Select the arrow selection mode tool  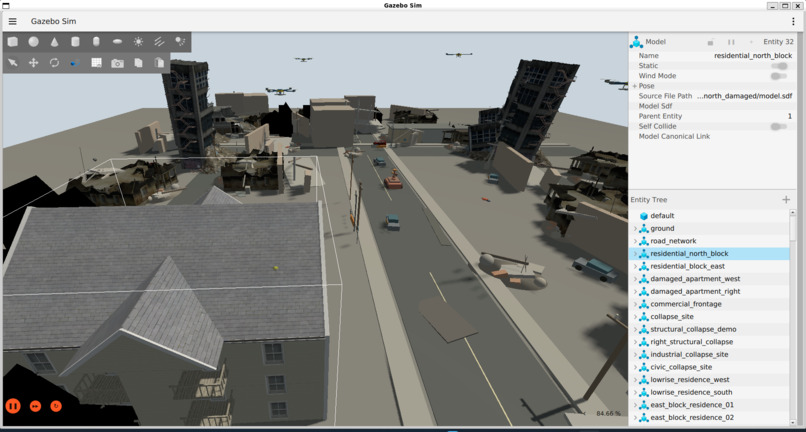(x=12, y=63)
